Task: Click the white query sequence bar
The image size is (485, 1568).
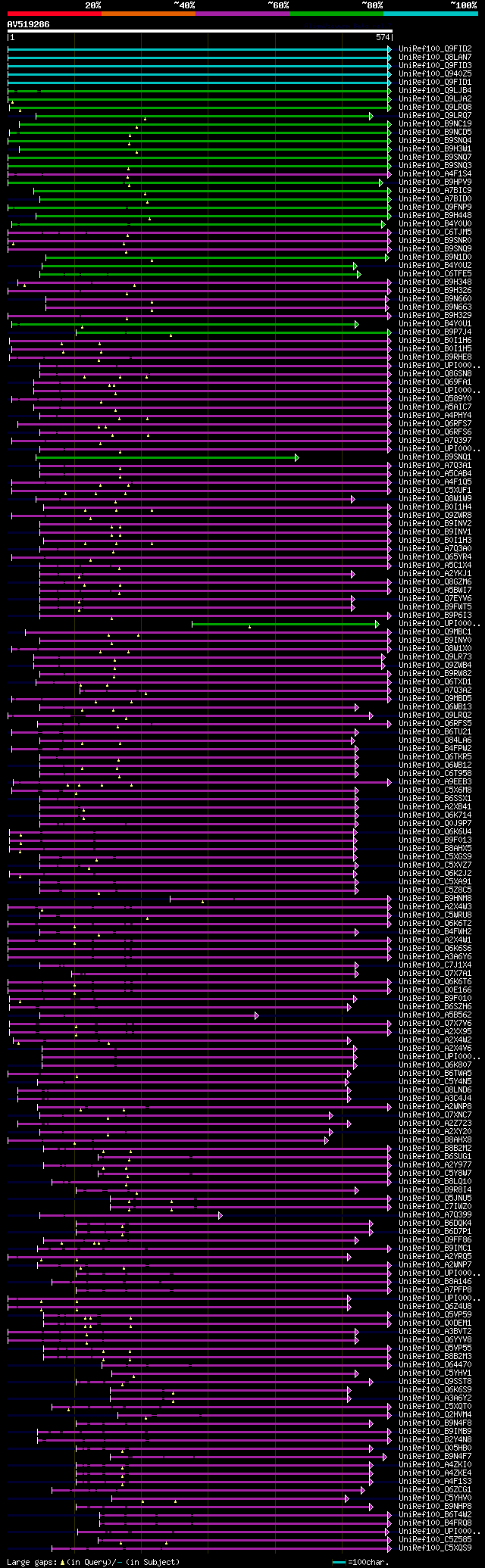Action: pos(200,31)
